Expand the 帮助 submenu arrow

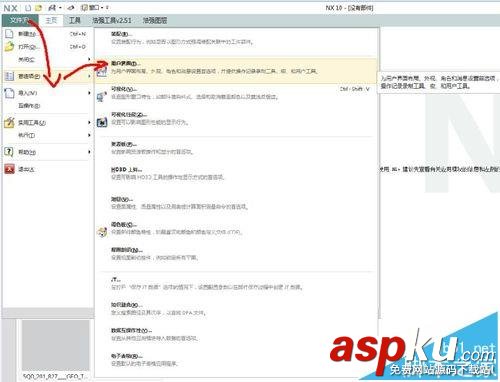pos(89,152)
